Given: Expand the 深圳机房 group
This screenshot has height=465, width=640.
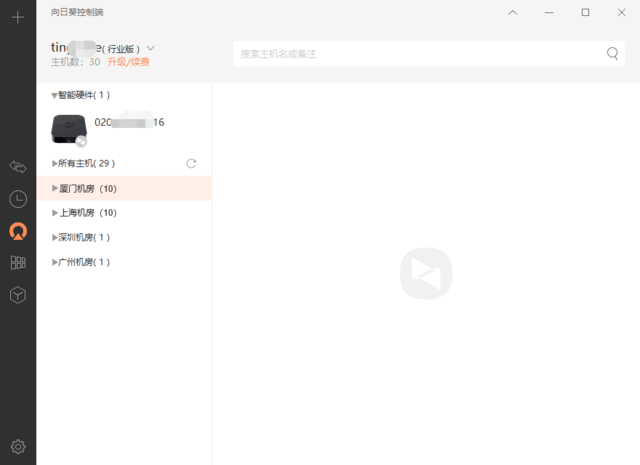Looking at the screenshot, I should (54, 238).
